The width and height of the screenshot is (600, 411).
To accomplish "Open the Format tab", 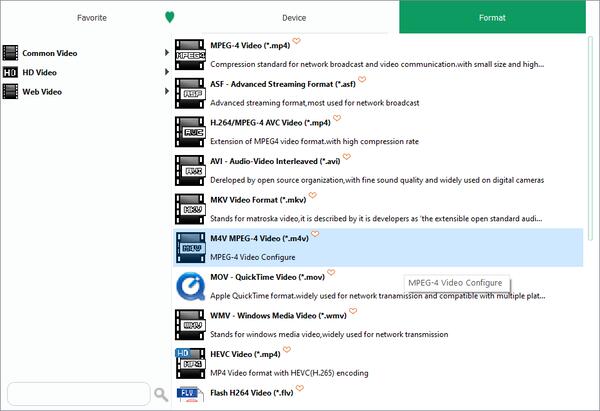I will pos(492,17).
